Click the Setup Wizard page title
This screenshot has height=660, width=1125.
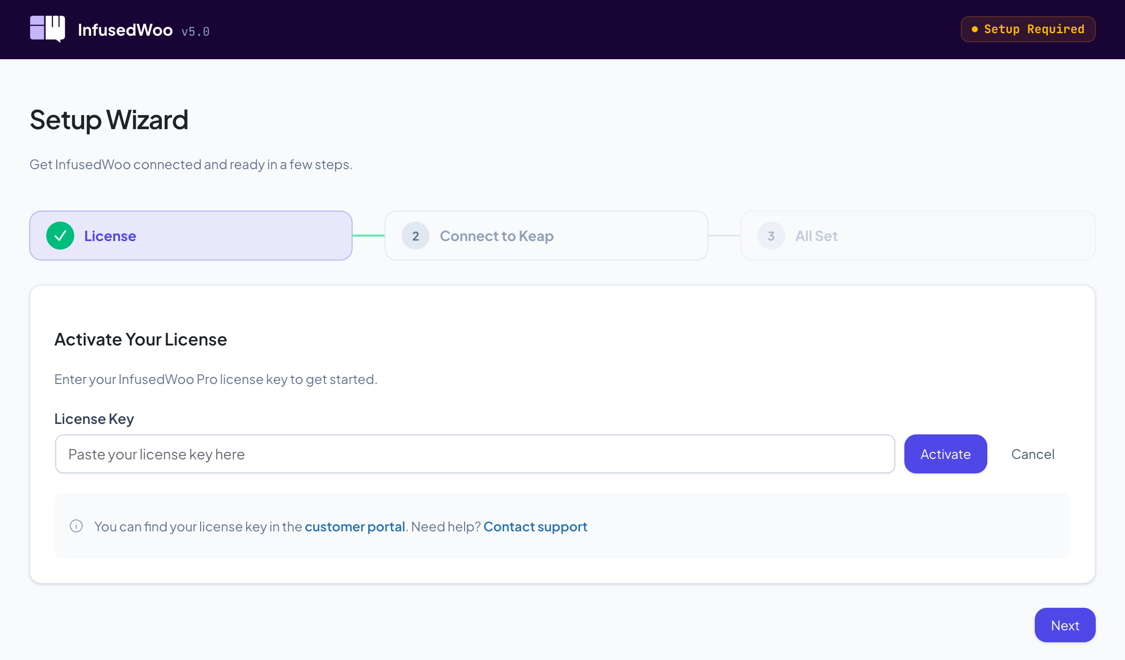(x=109, y=120)
